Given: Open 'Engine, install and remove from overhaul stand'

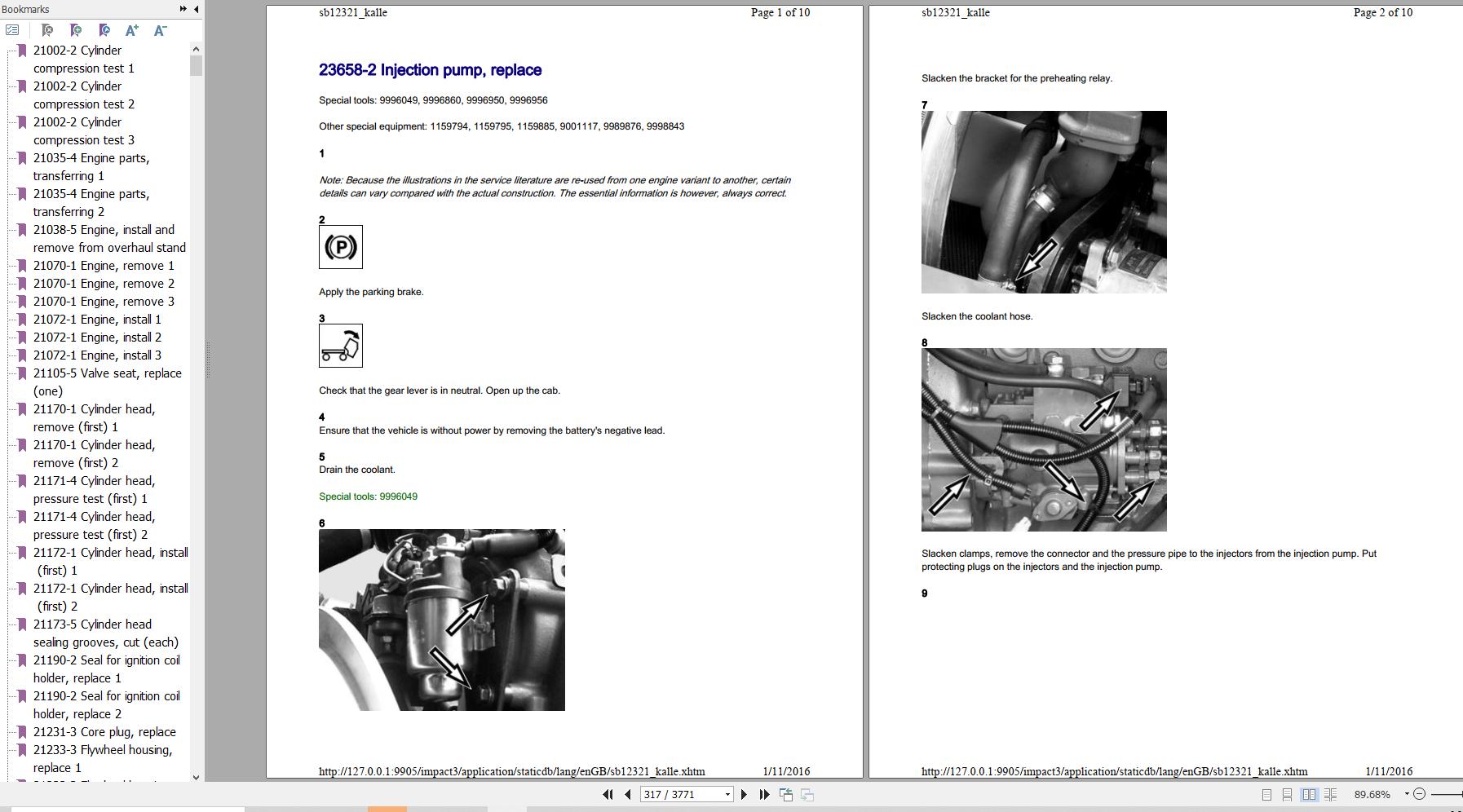Looking at the screenshot, I should click(109, 239).
